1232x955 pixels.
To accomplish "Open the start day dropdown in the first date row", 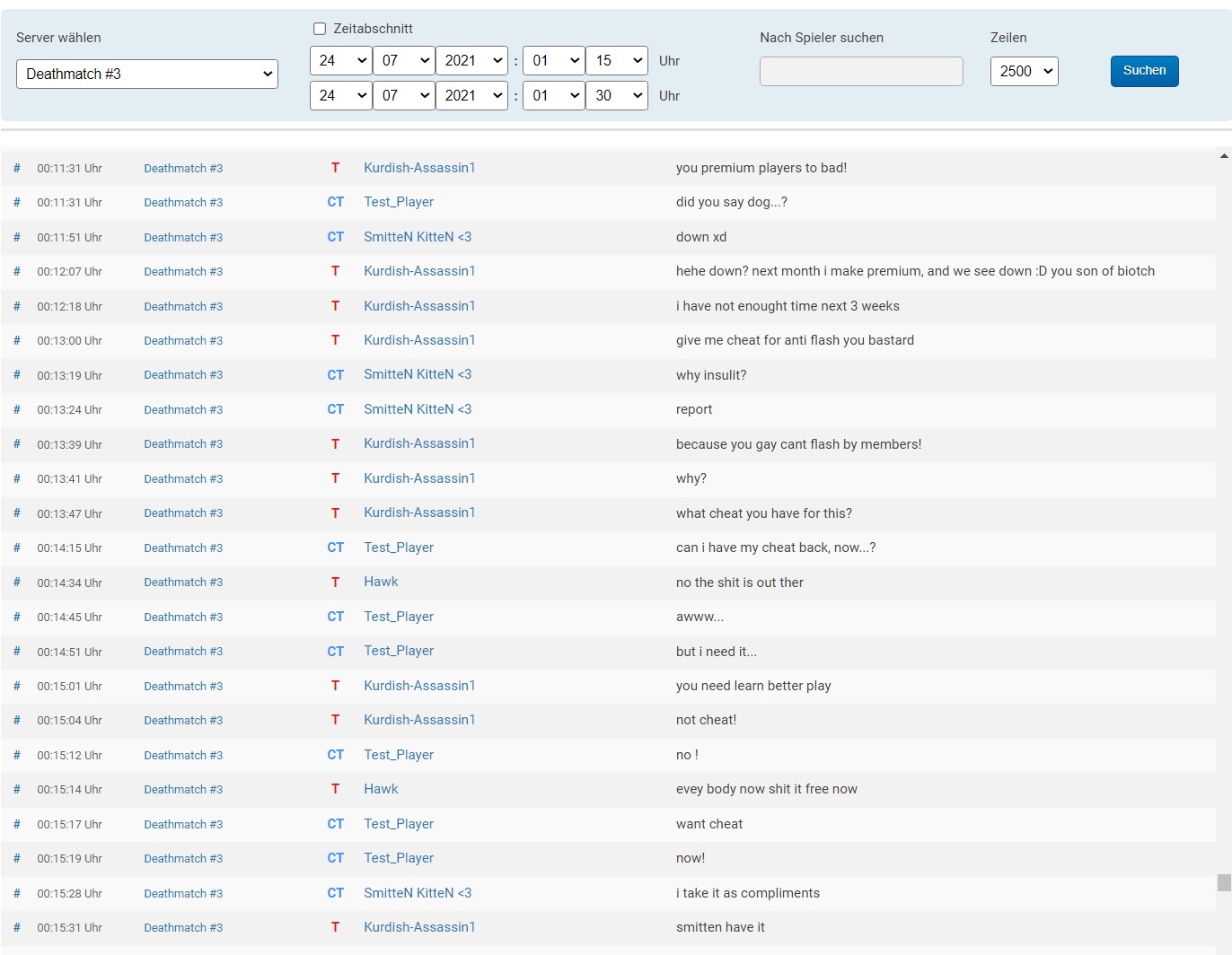I will click(x=341, y=60).
